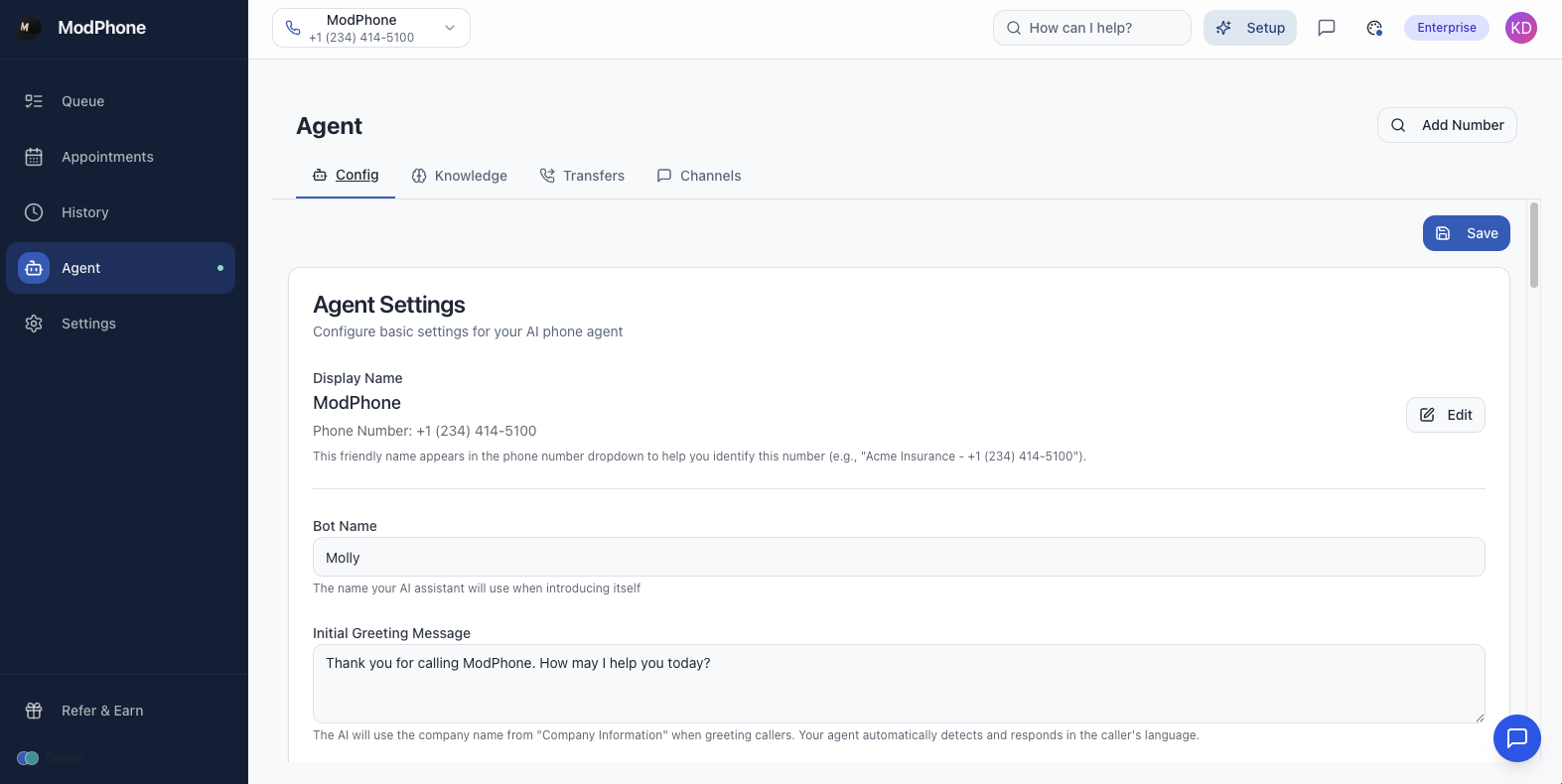The width and height of the screenshot is (1562, 784).
Task: Edit the Display Name
Action: (1446, 415)
